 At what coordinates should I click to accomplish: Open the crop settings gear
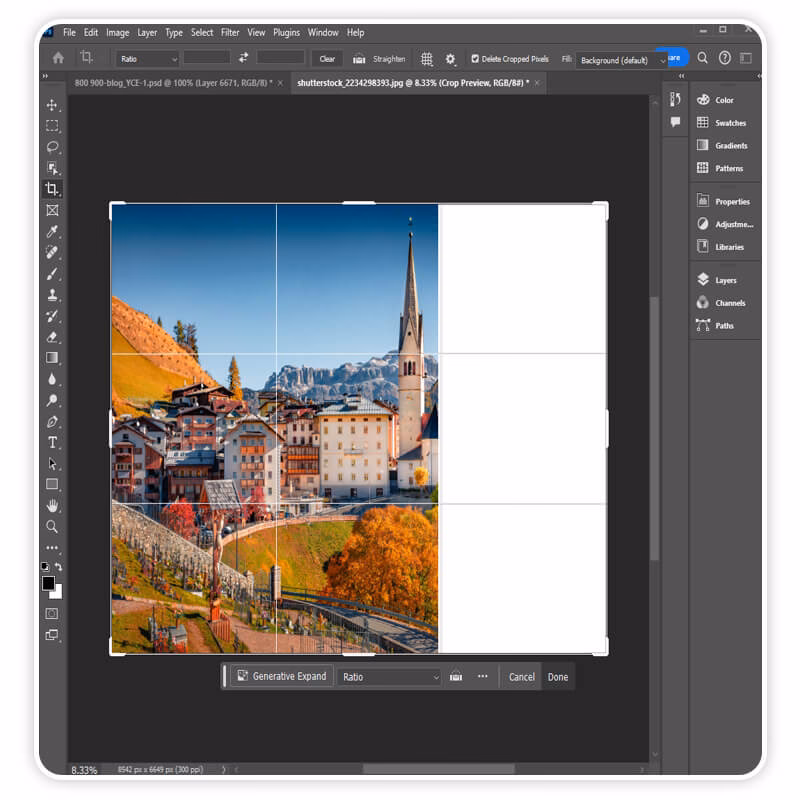(450, 59)
